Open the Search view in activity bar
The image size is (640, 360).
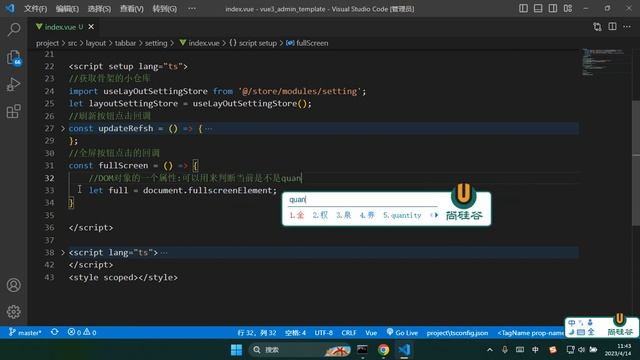pyautogui.click(x=14, y=29)
